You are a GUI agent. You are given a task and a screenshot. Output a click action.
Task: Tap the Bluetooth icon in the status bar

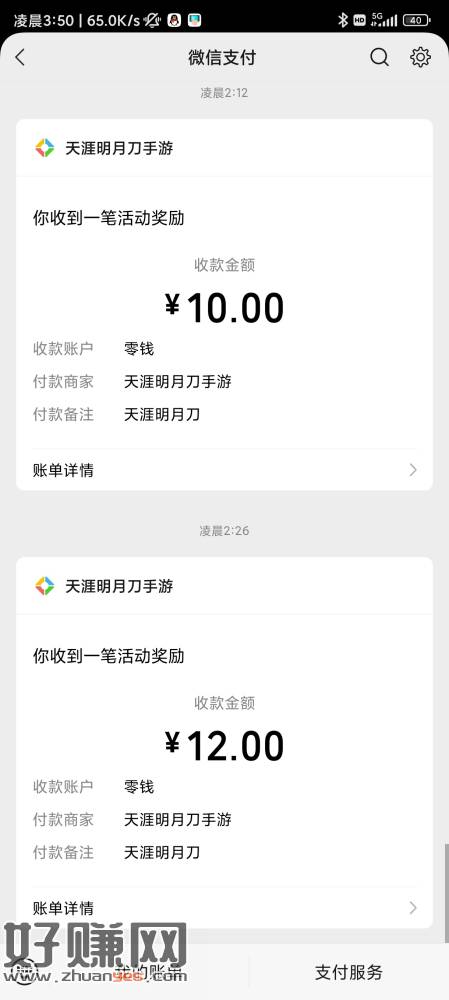pyautogui.click(x=342, y=20)
